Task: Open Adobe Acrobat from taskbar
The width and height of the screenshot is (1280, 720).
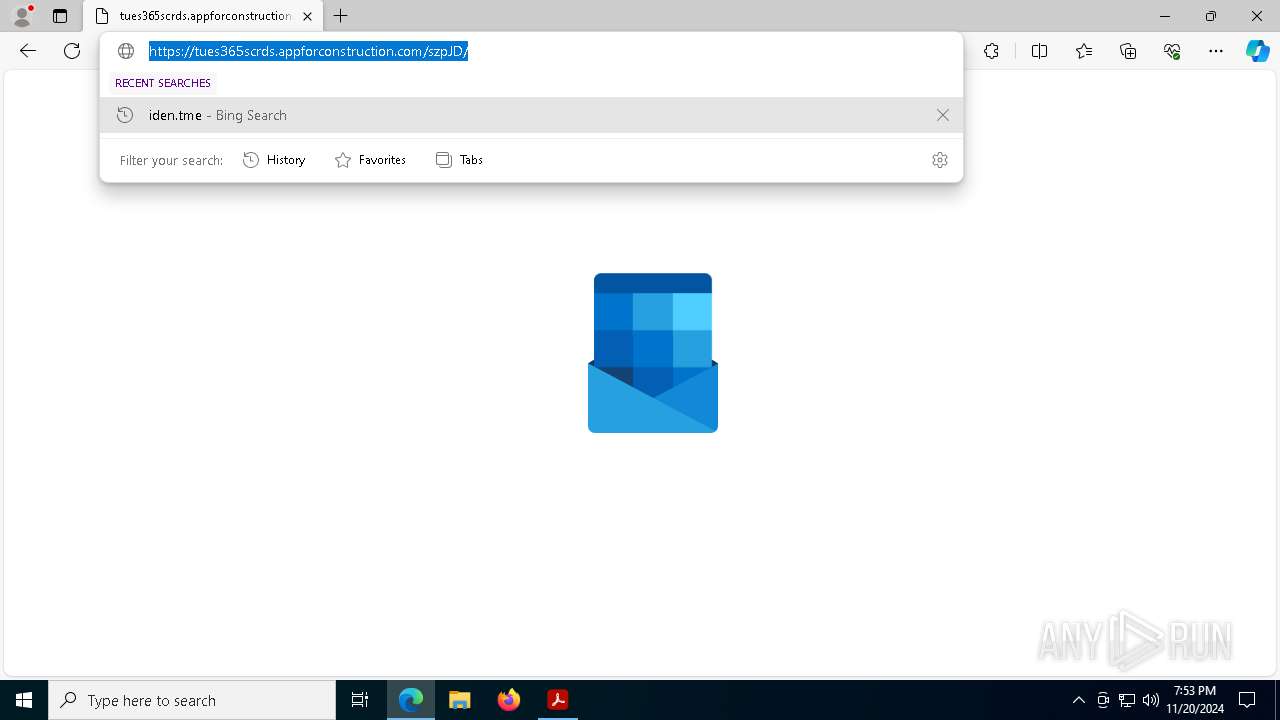Action: (558, 700)
